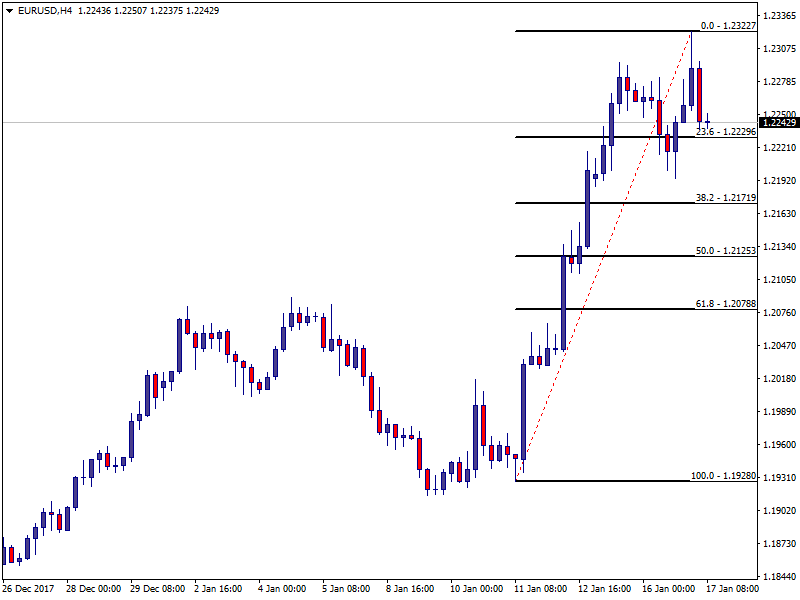Click the current price tag 1.22429
This screenshot has height=600, width=800.
pos(778,123)
